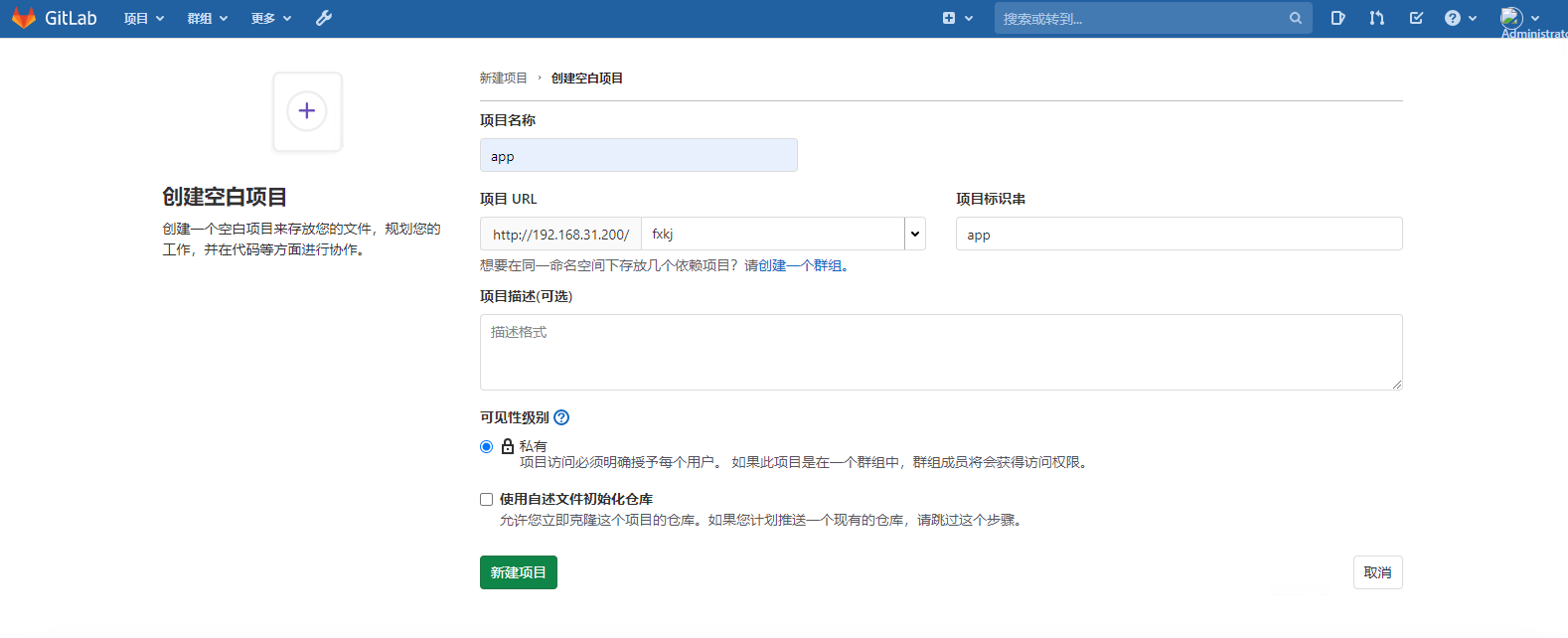Open the help question mark menu

coord(1461,18)
